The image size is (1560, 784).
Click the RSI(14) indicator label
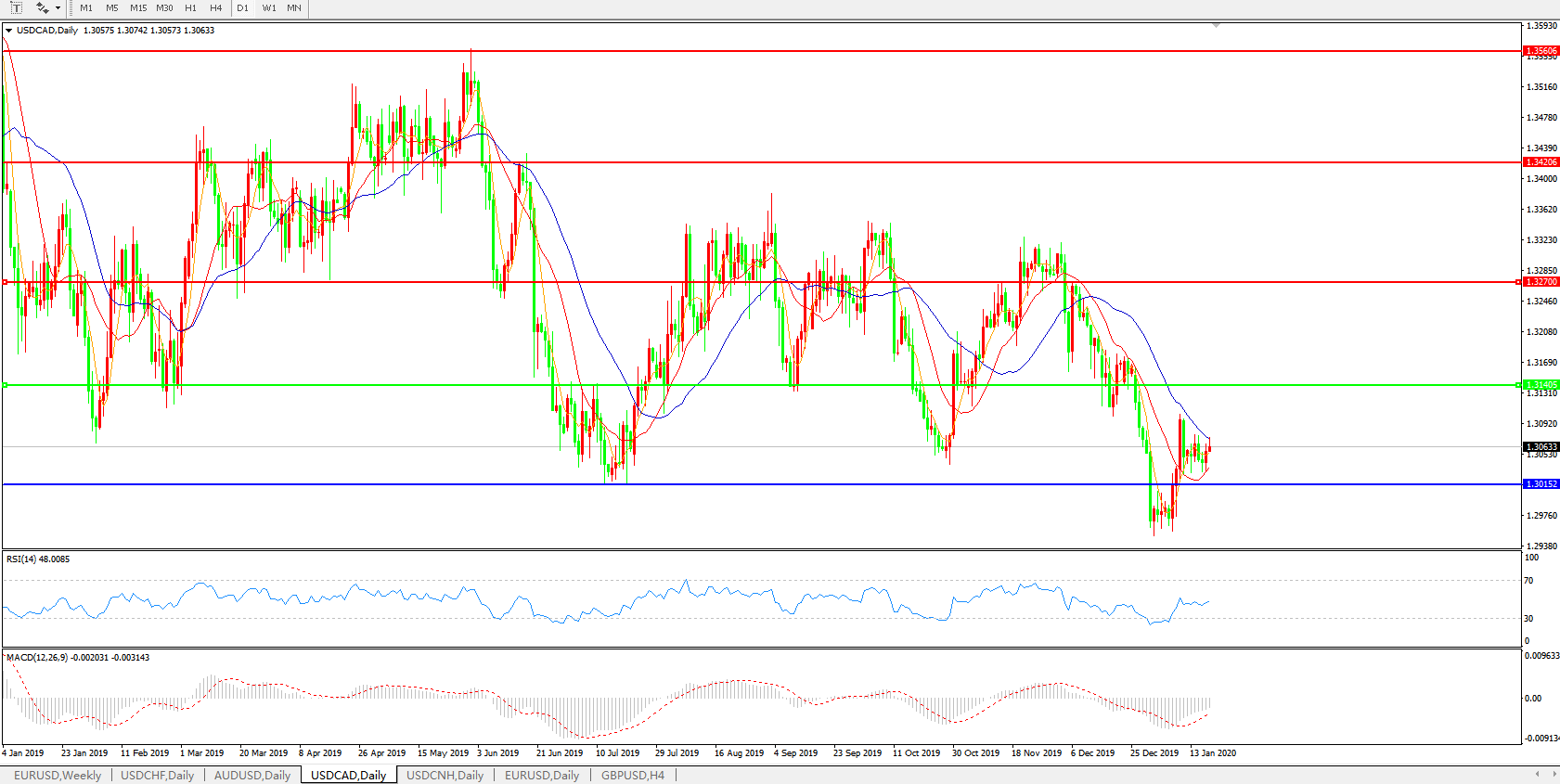pyautogui.click(x=37, y=559)
